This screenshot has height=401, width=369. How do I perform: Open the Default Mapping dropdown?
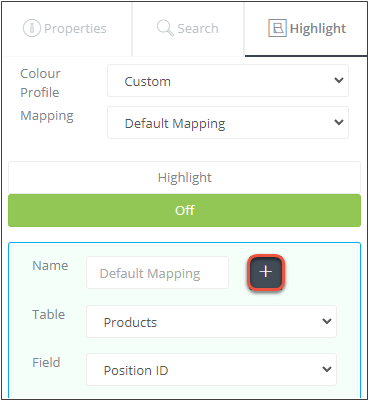pos(228,123)
